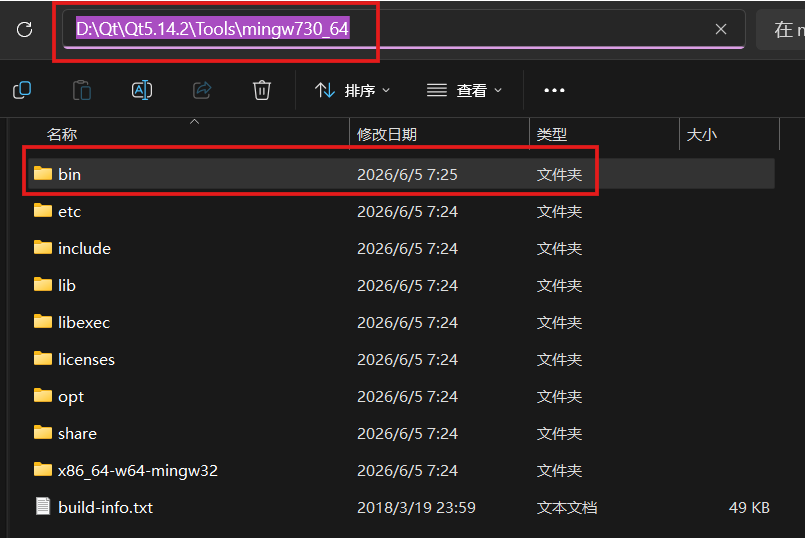Open the 查看 view dropdown
This screenshot has height=538, width=805.
[464, 91]
